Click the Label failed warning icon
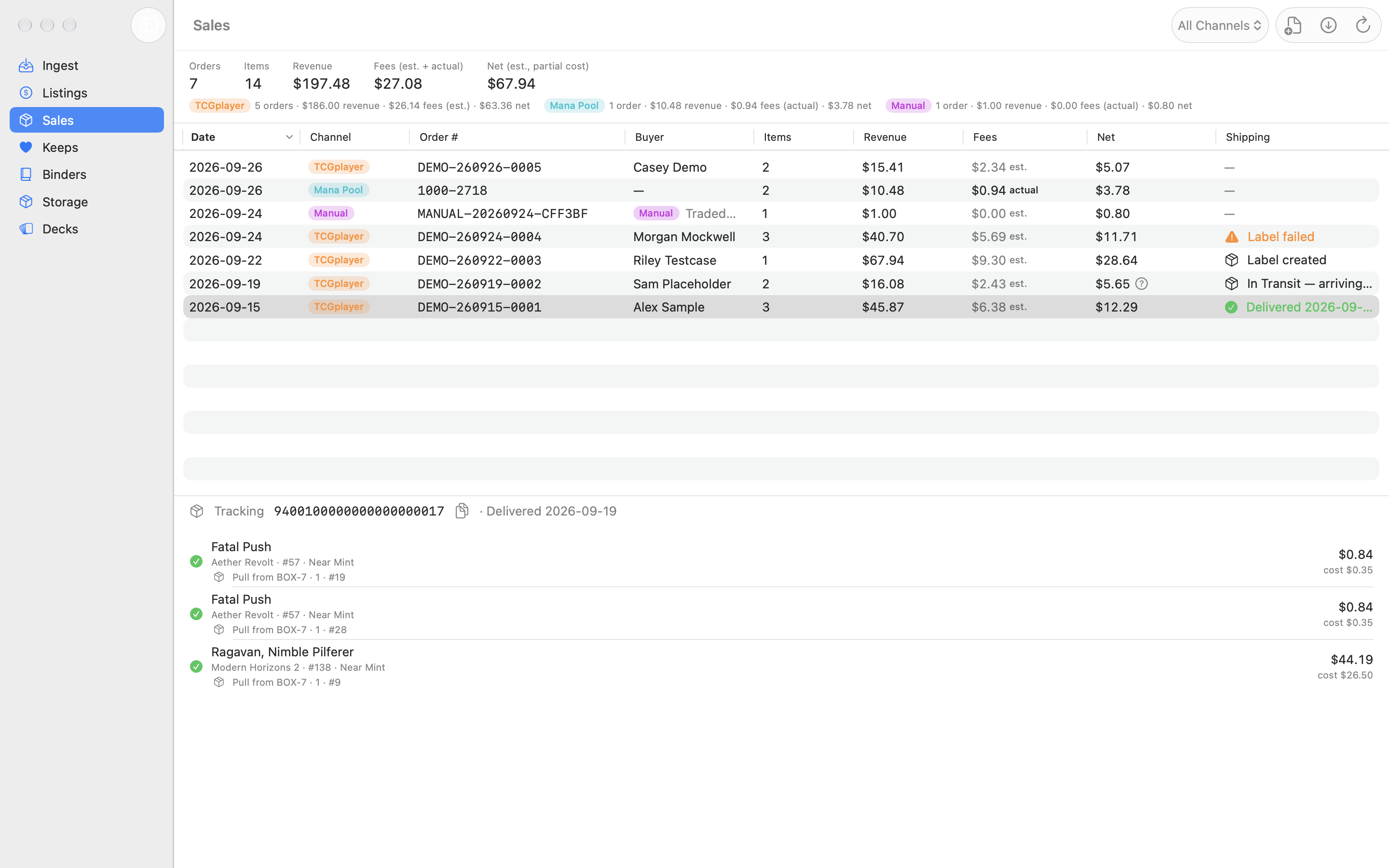This screenshot has height=868, width=1389. (x=1231, y=236)
